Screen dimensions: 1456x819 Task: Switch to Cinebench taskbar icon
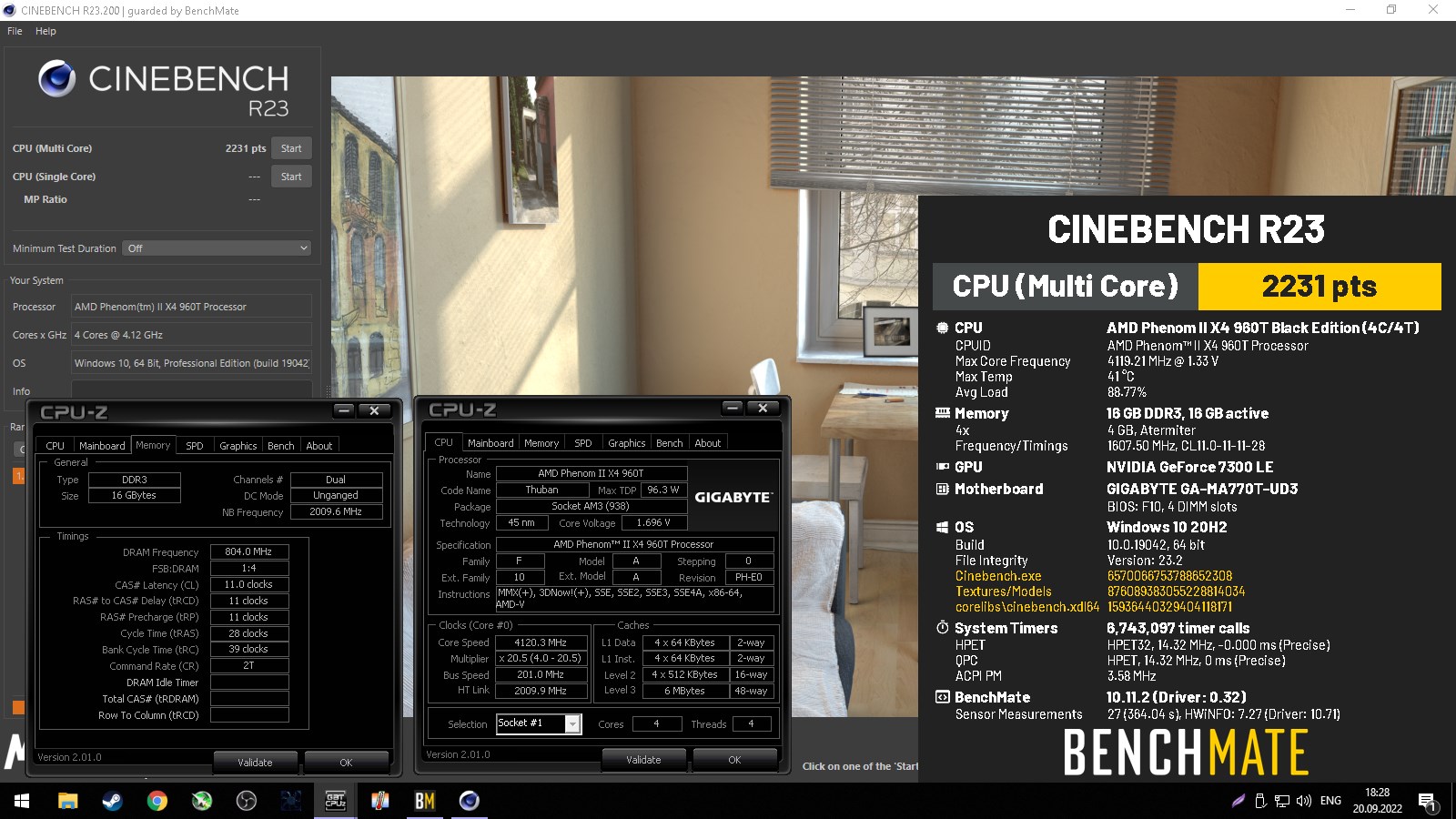470,801
